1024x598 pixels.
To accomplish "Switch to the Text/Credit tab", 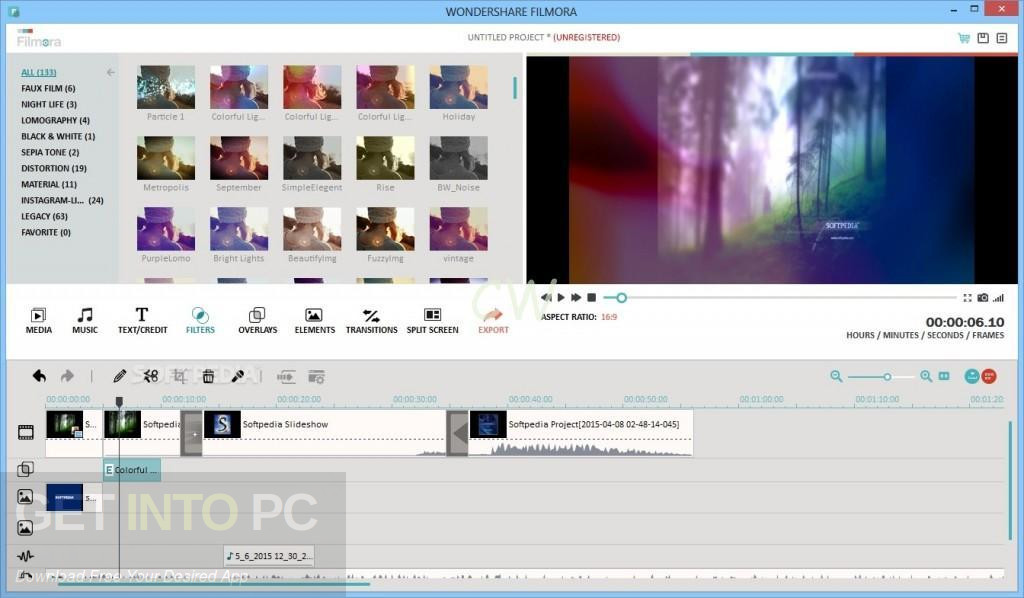I will tap(142, 321).
